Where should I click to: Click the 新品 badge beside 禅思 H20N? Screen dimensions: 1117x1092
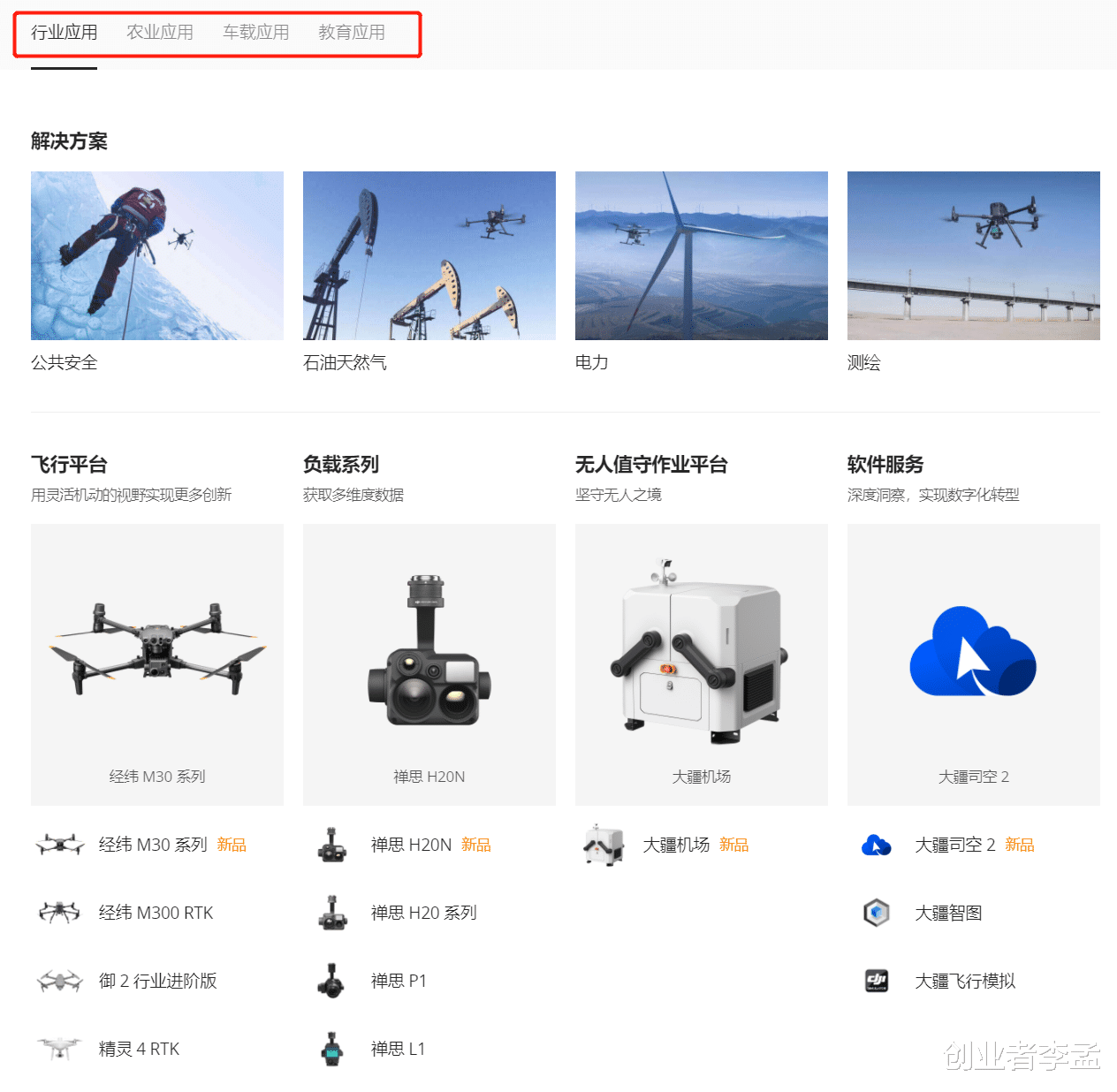click(x=476, y=845)
